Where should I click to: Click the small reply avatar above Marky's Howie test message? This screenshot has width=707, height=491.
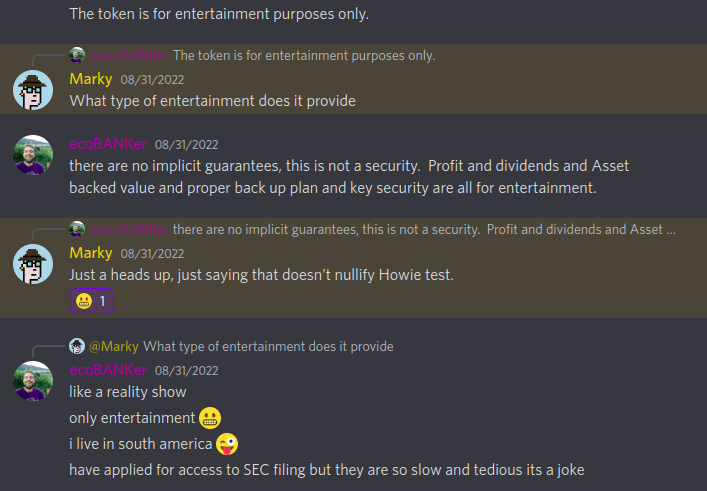(x=77, y=229)
